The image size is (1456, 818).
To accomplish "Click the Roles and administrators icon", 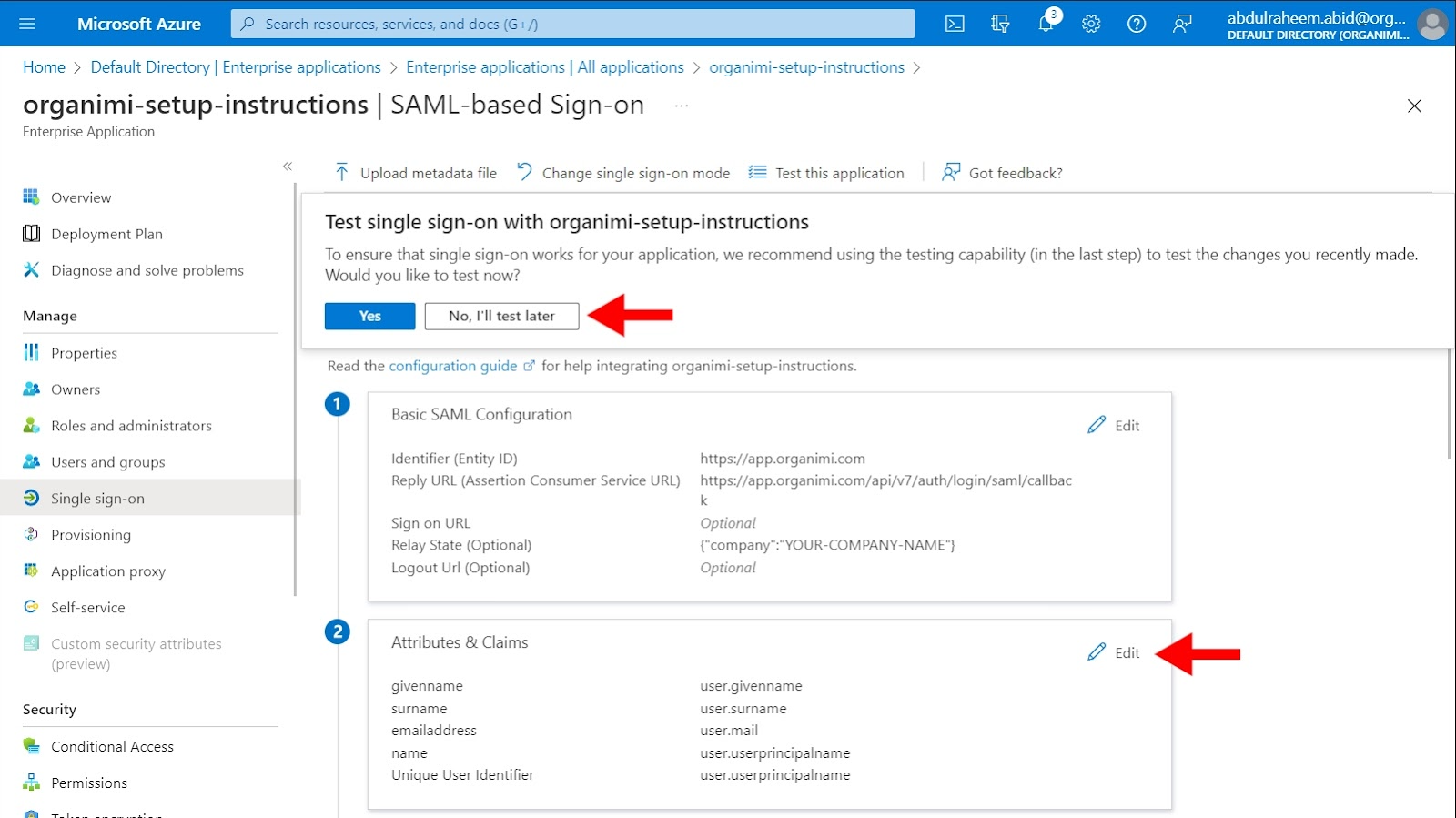I will click(x=31, y=425).
